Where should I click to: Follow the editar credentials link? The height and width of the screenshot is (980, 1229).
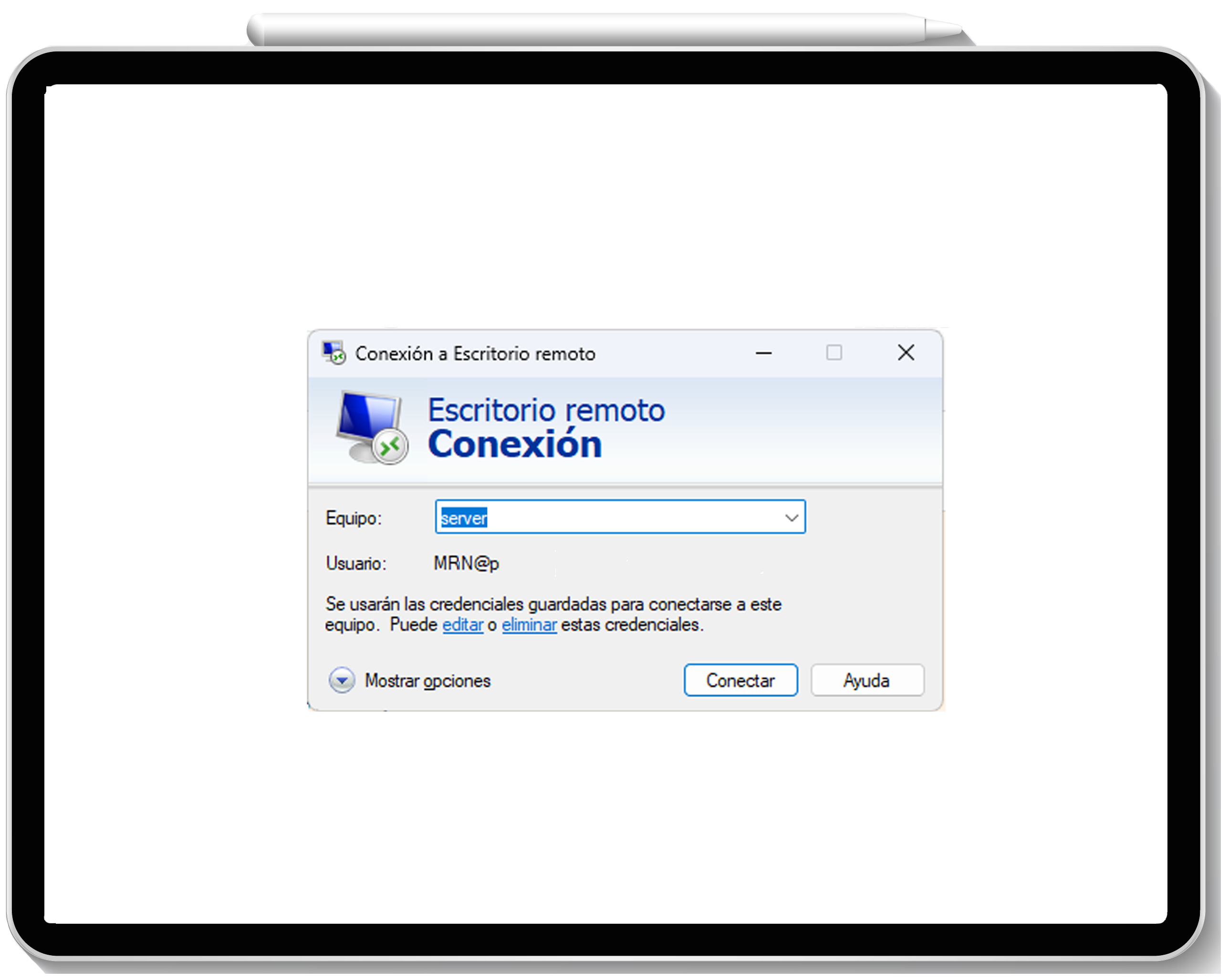[463, 625]
